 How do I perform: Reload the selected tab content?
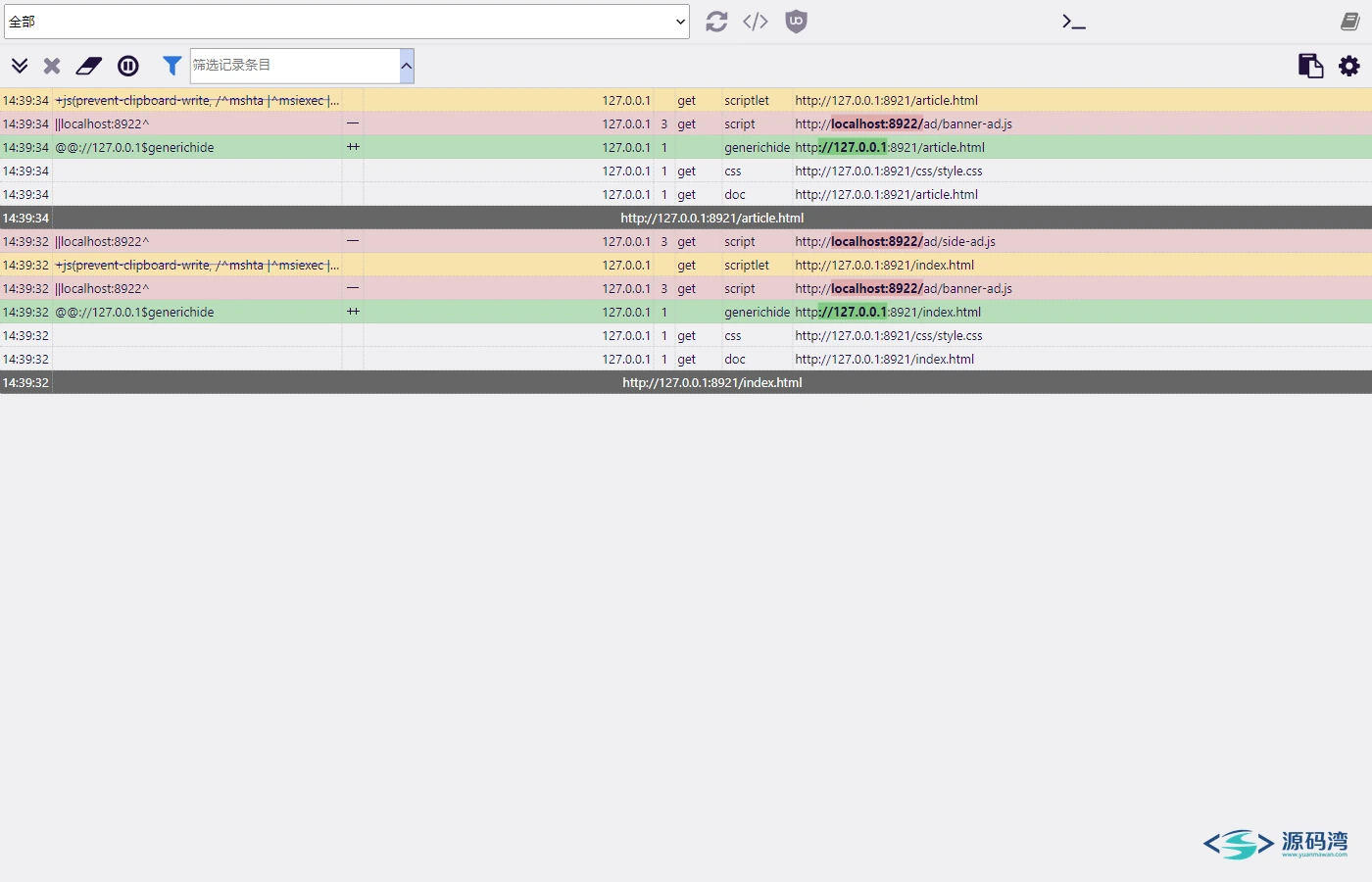[716, 22]
